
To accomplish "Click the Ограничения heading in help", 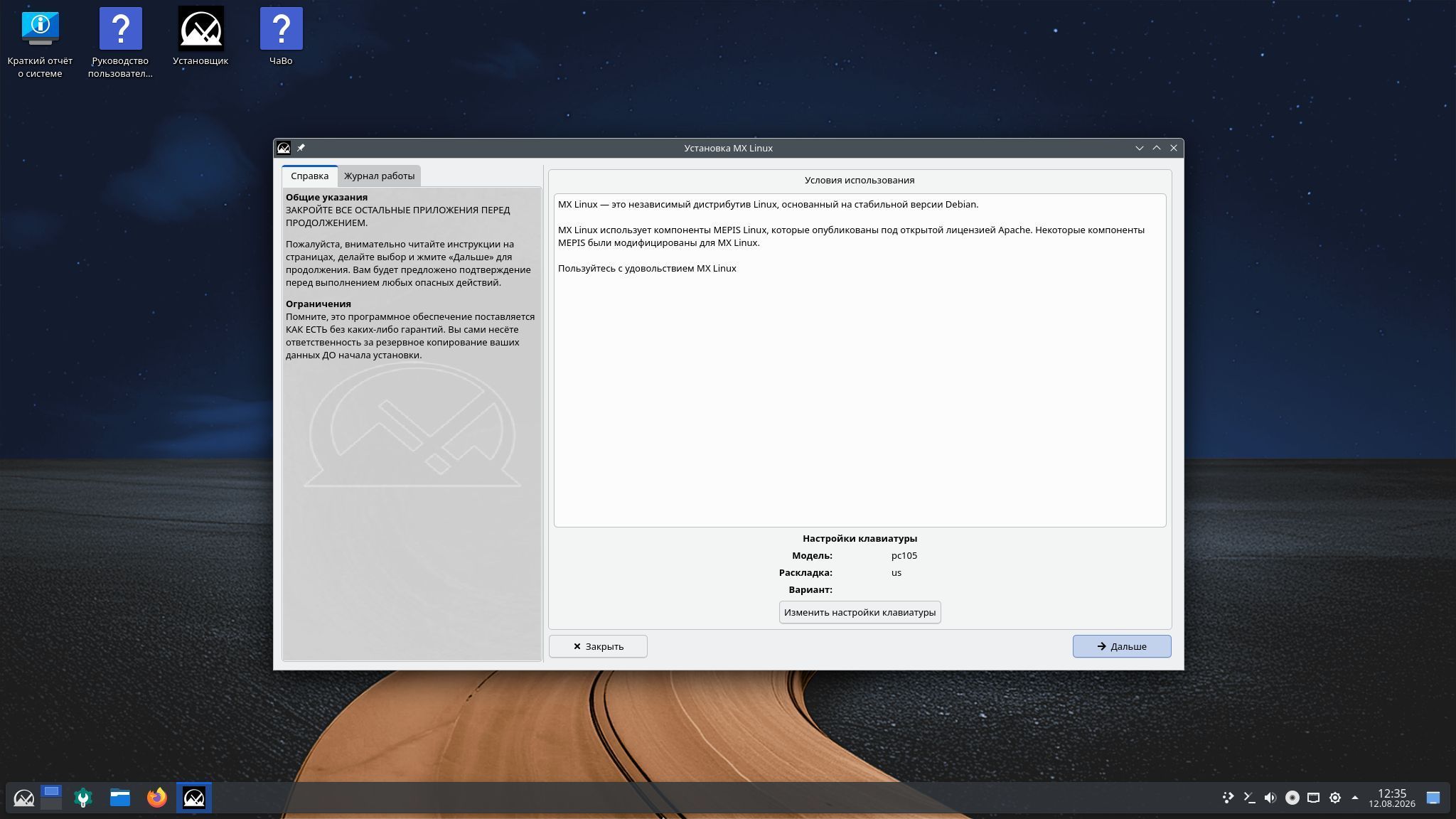I will click(x=318, y=304).
